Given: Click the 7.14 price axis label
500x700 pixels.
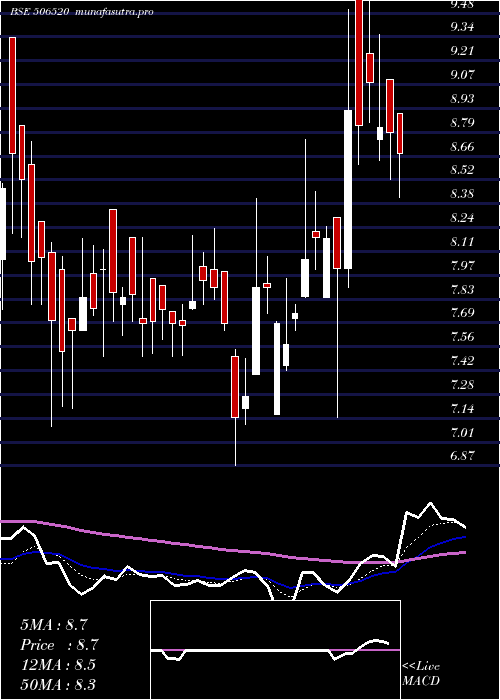Looking at the screenshot, I should coord(462,408).
